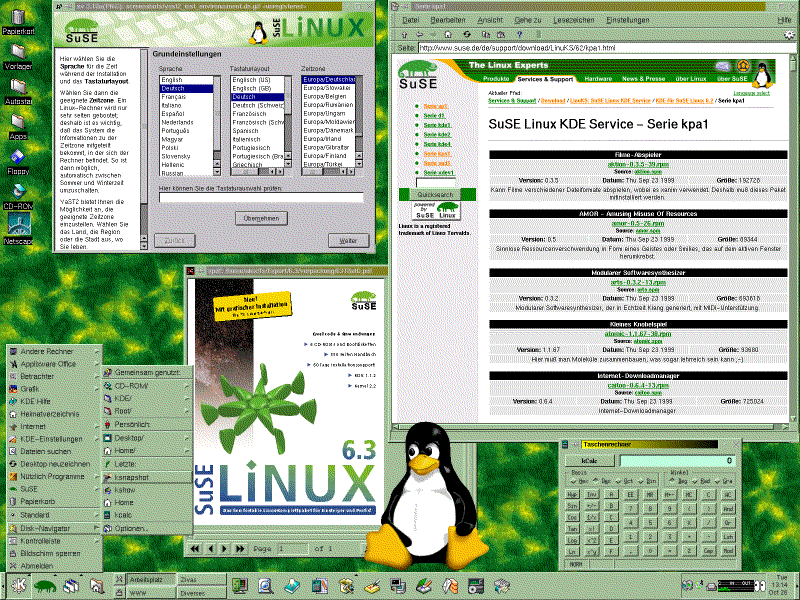Click the lock screen icon in the panel
This screenshot has height=600, width=800.
coord(118,592)
